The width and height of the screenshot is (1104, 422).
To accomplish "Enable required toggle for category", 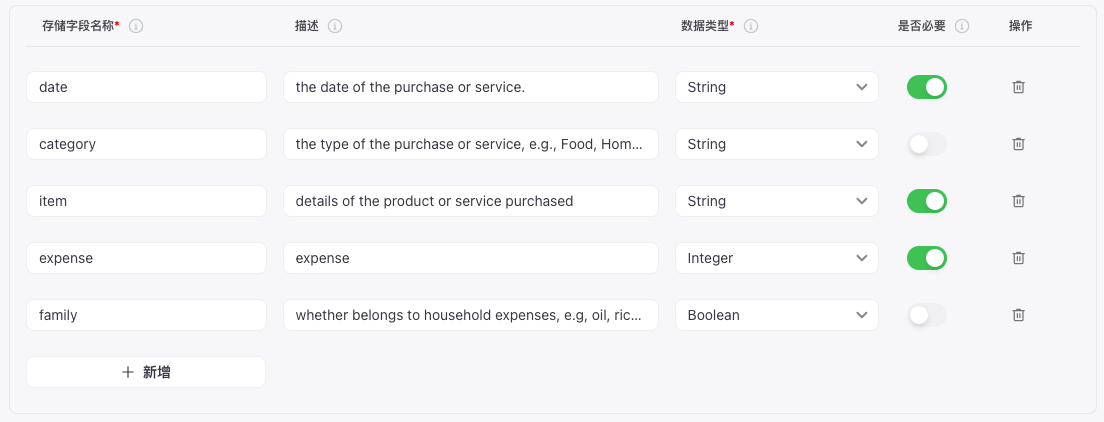I will pos(927,144).
